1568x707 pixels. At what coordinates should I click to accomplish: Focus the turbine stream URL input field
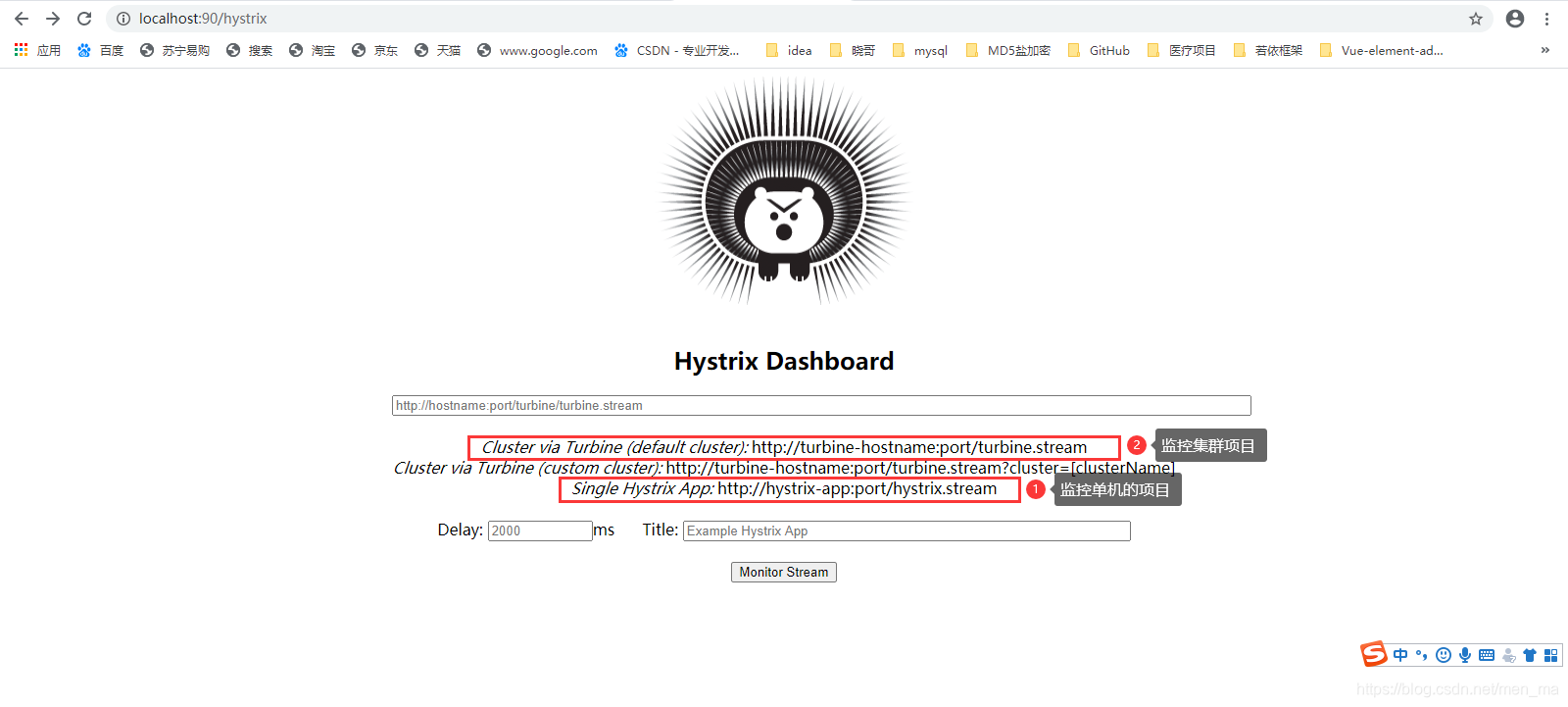[x=821, y=405]
